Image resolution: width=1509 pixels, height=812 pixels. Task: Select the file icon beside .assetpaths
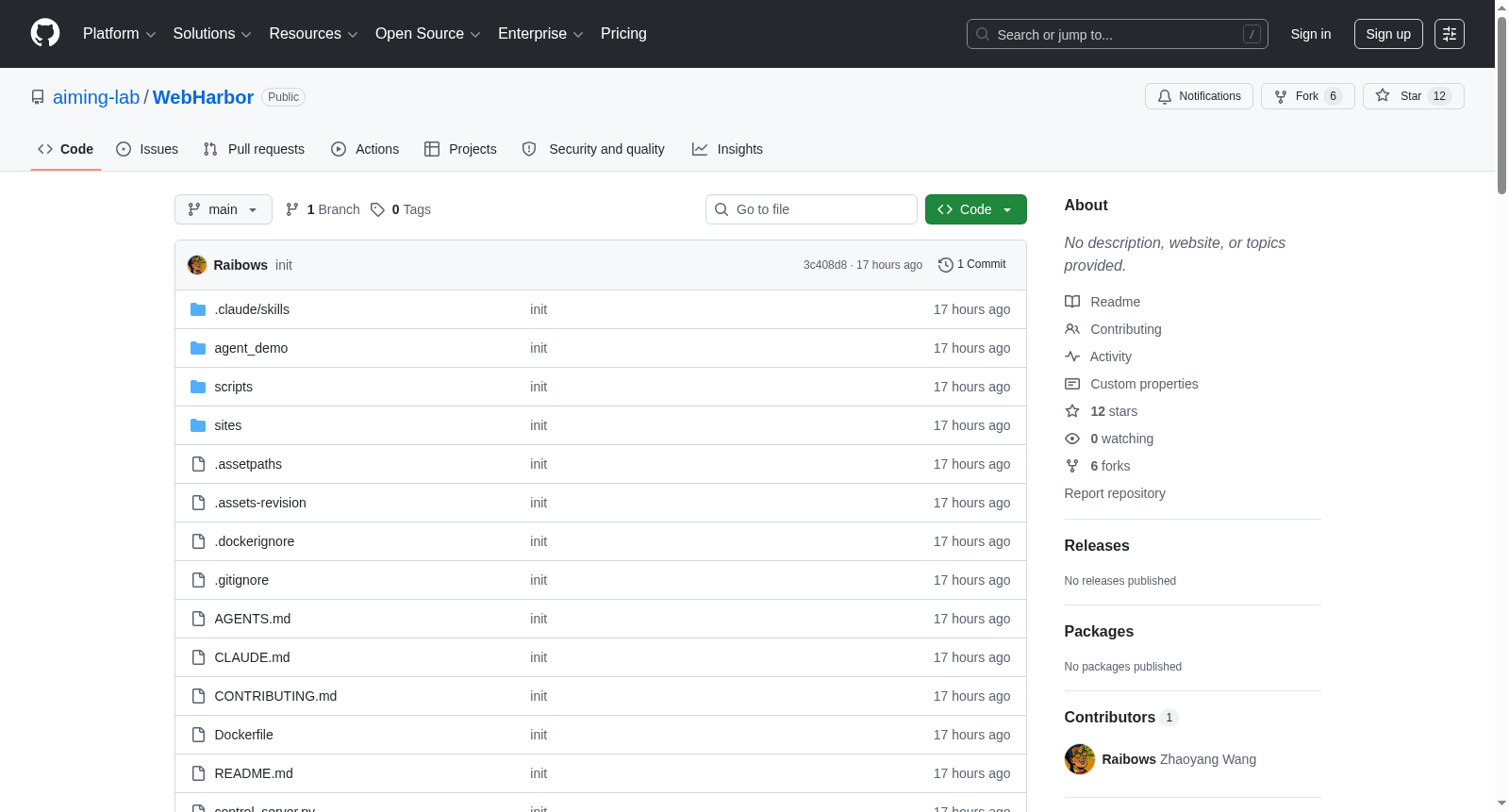tap(198, 464)
